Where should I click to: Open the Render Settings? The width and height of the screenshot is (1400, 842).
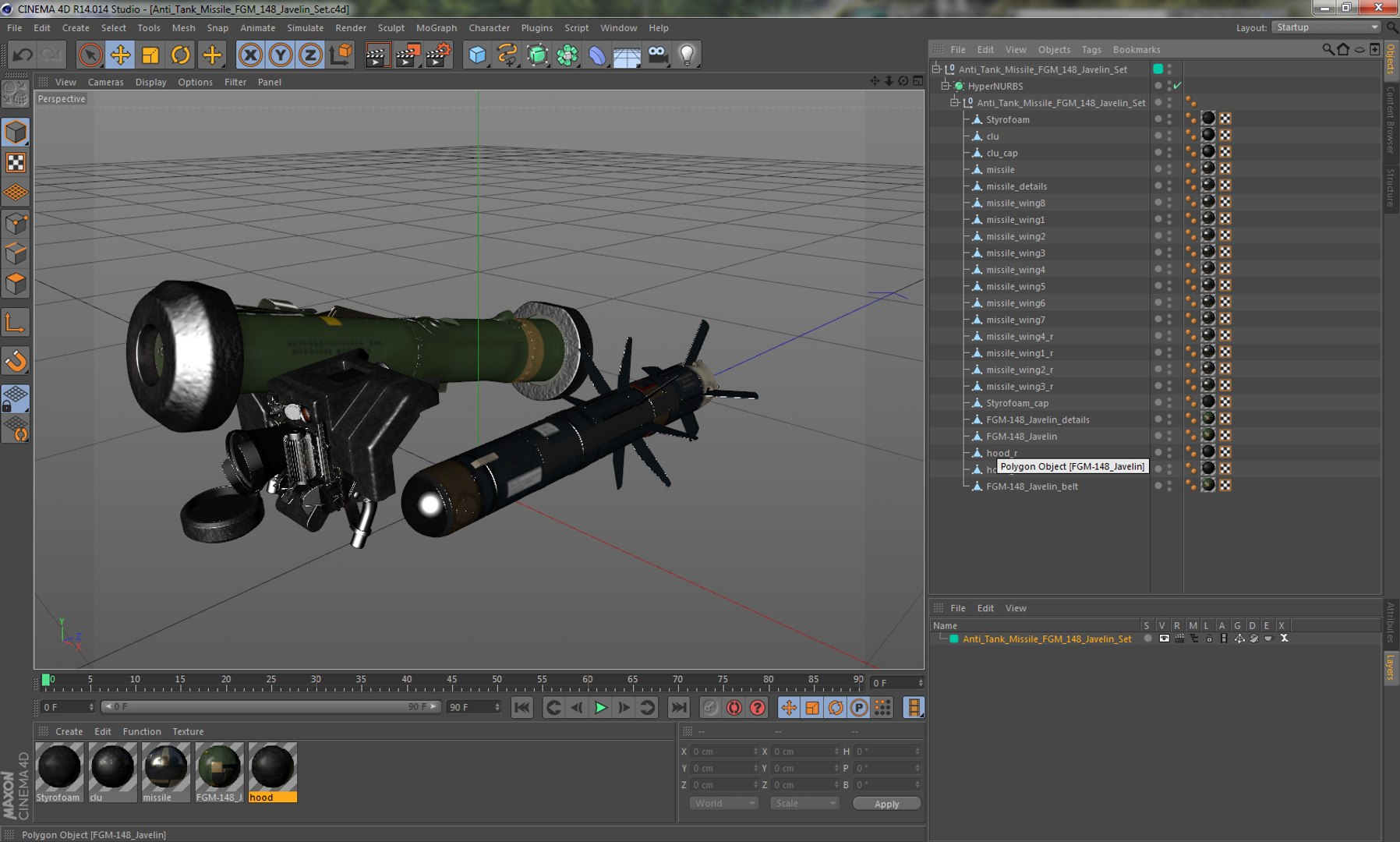438,55
